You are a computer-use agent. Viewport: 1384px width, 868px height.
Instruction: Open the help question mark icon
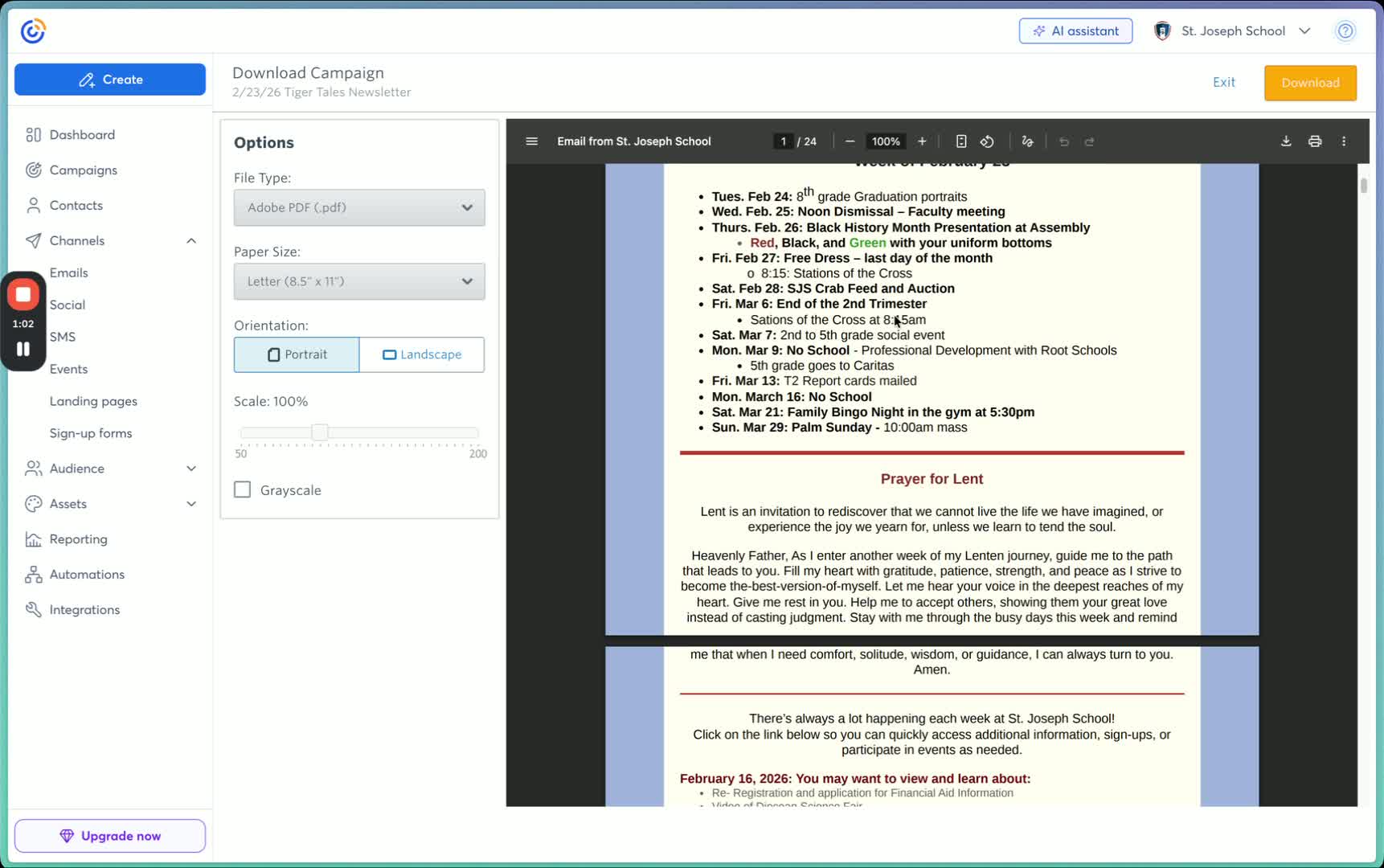(x=1345, y=31)
